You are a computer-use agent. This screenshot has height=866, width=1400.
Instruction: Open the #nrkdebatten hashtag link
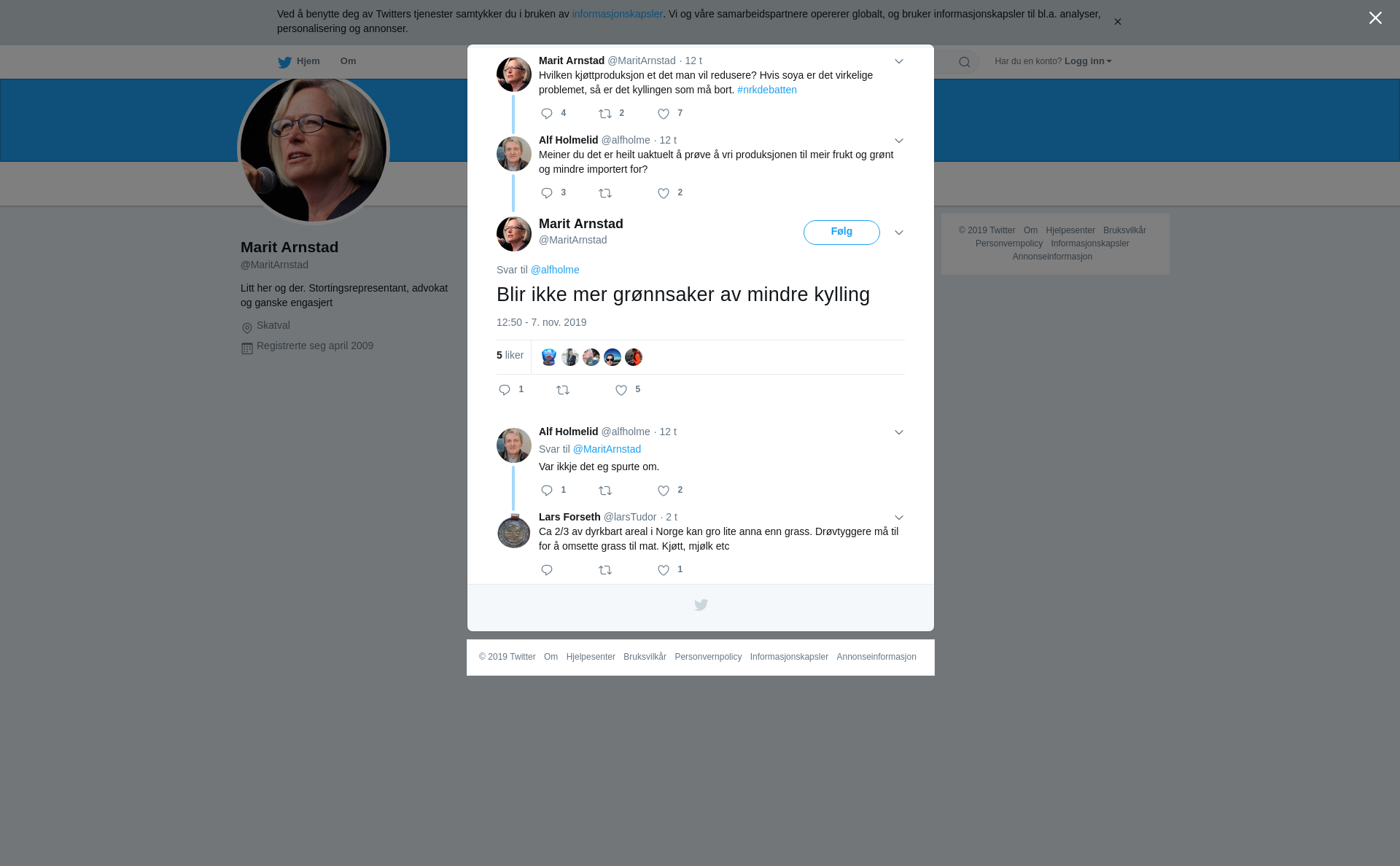pyautogui.click(x=767, y=90)
